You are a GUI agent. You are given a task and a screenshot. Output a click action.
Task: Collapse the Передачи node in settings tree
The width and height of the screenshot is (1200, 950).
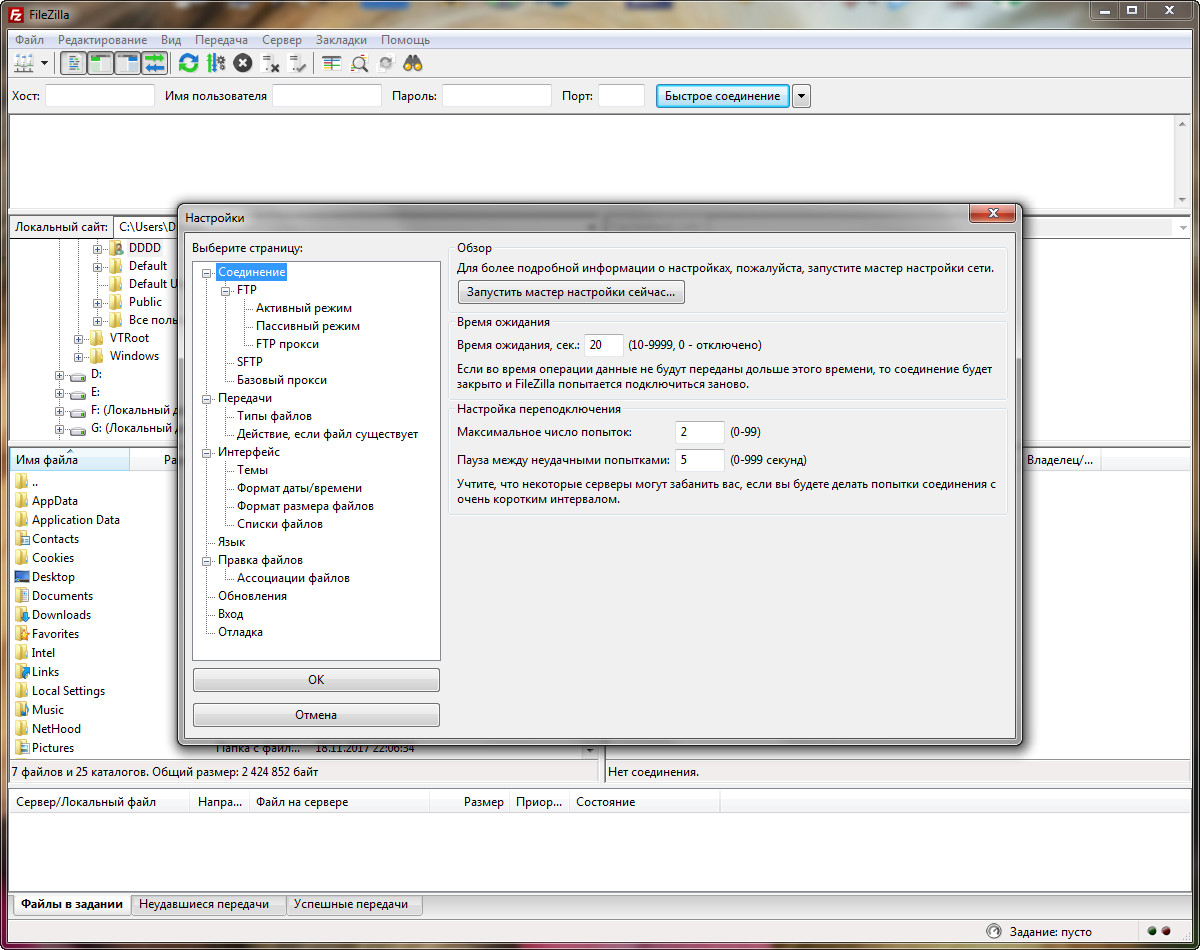click(207, 398)
